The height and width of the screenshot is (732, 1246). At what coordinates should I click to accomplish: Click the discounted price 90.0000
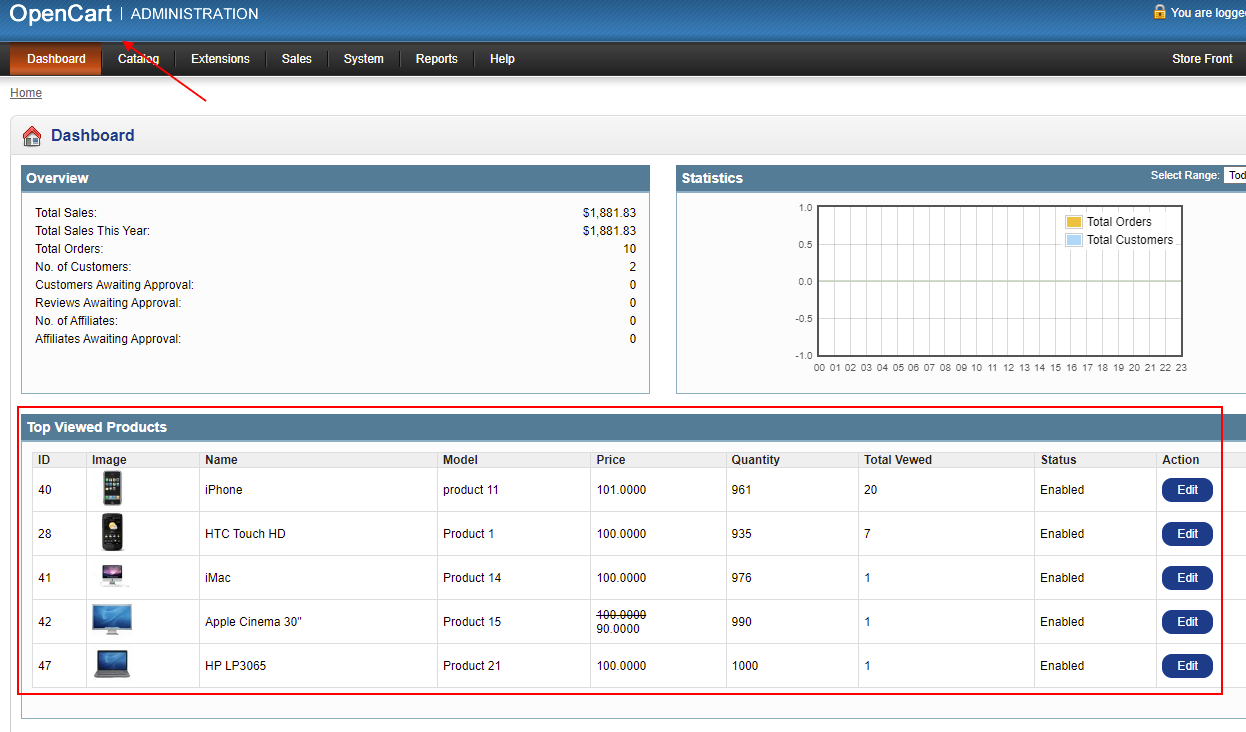point(618,629)
